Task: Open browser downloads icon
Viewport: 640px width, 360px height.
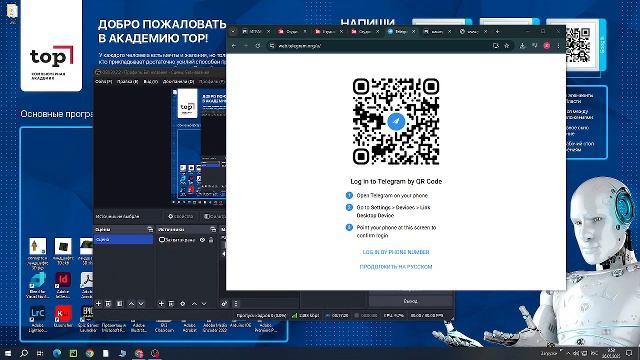Action: 522,46
